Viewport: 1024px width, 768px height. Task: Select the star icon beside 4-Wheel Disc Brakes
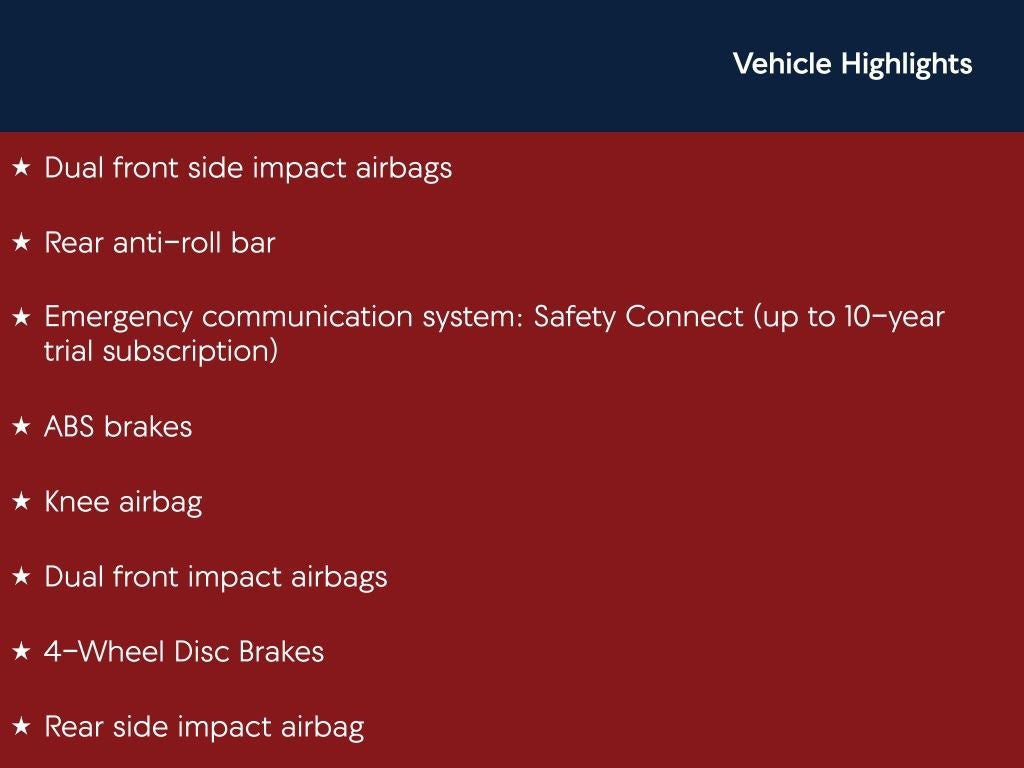21,652
